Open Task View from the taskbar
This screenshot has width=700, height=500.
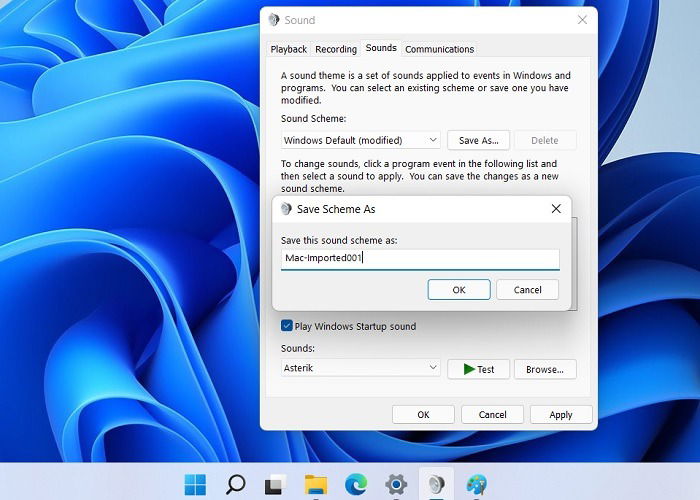(x=275, y=484)
